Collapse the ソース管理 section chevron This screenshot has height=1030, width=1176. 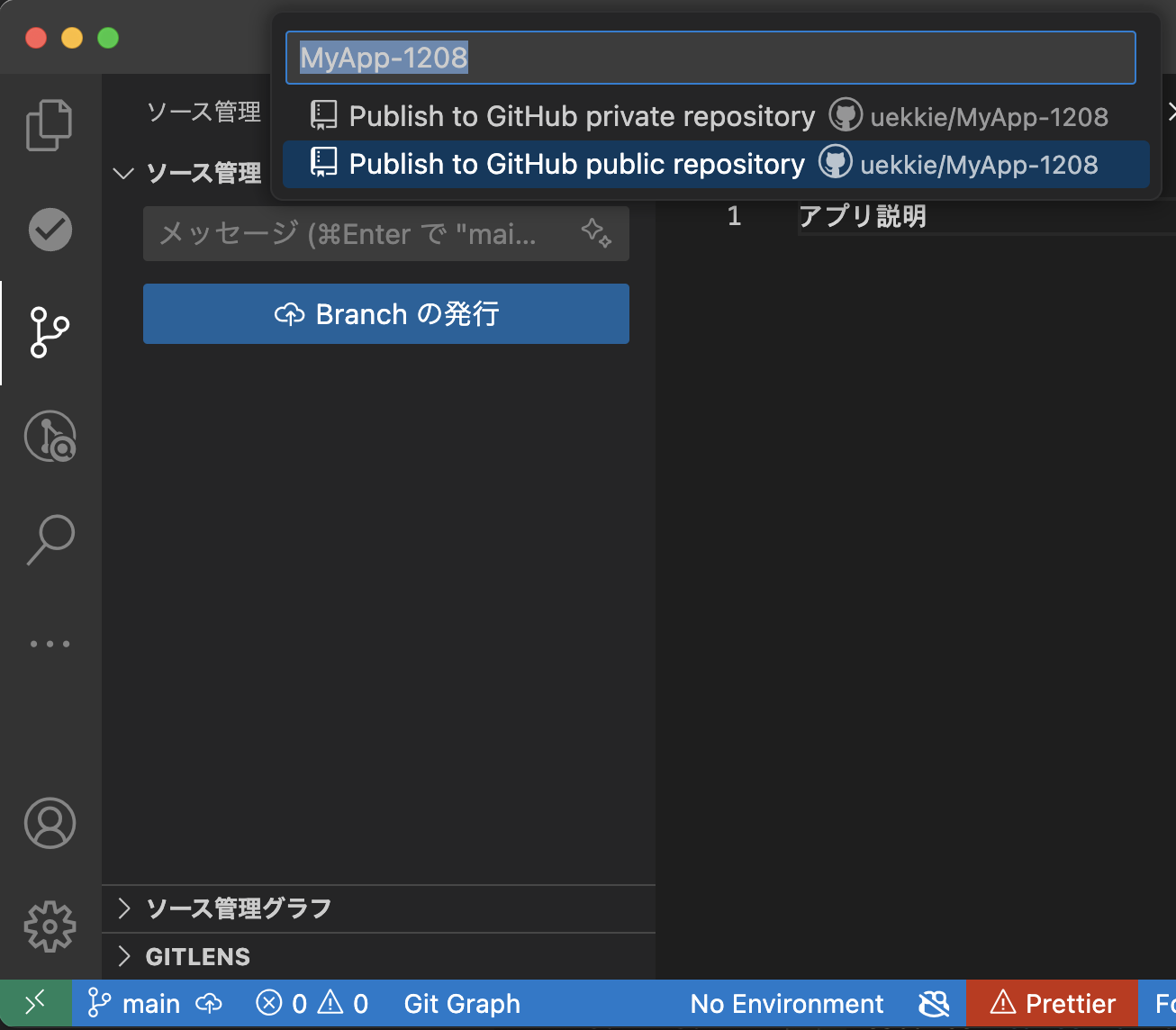pyautogui.click(x=123, y=173)
